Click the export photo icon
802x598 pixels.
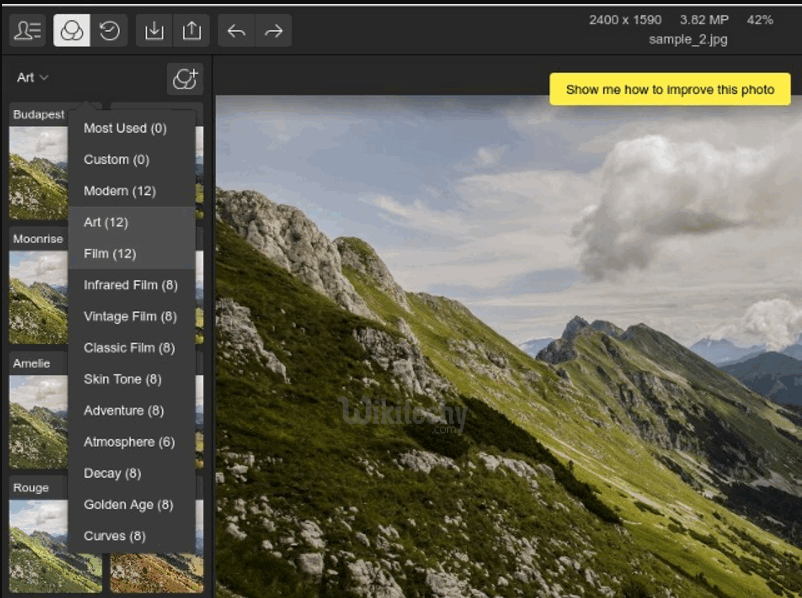coord(191,31)
